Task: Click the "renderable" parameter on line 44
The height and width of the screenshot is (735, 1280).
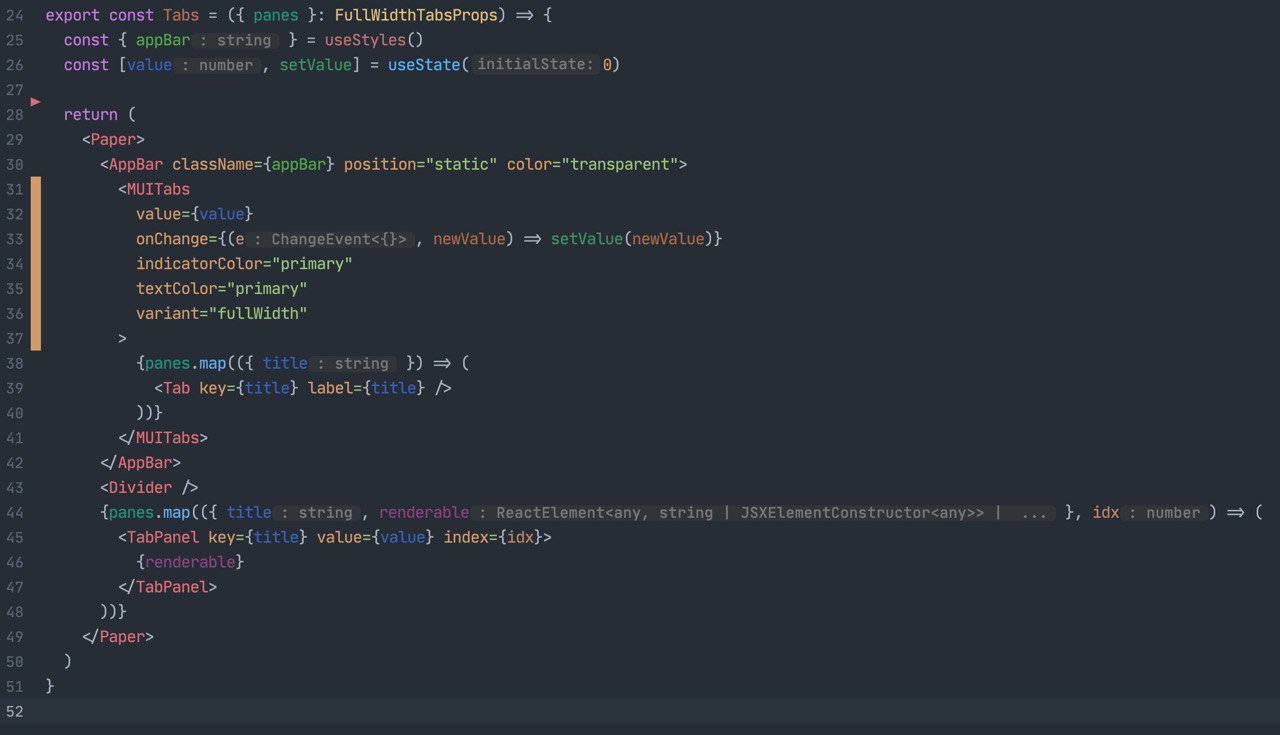Action: 424,513
